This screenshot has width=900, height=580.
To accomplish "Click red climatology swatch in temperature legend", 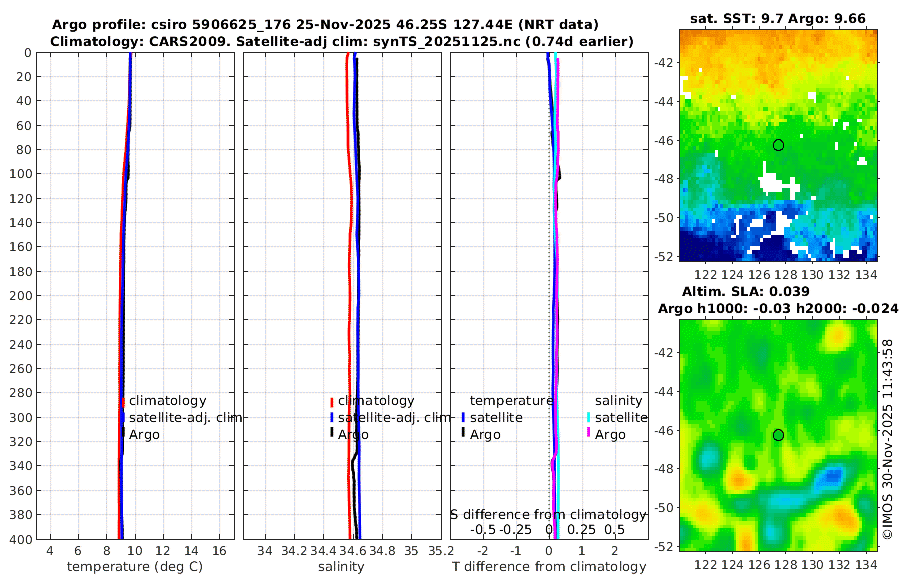I will 123,402.
